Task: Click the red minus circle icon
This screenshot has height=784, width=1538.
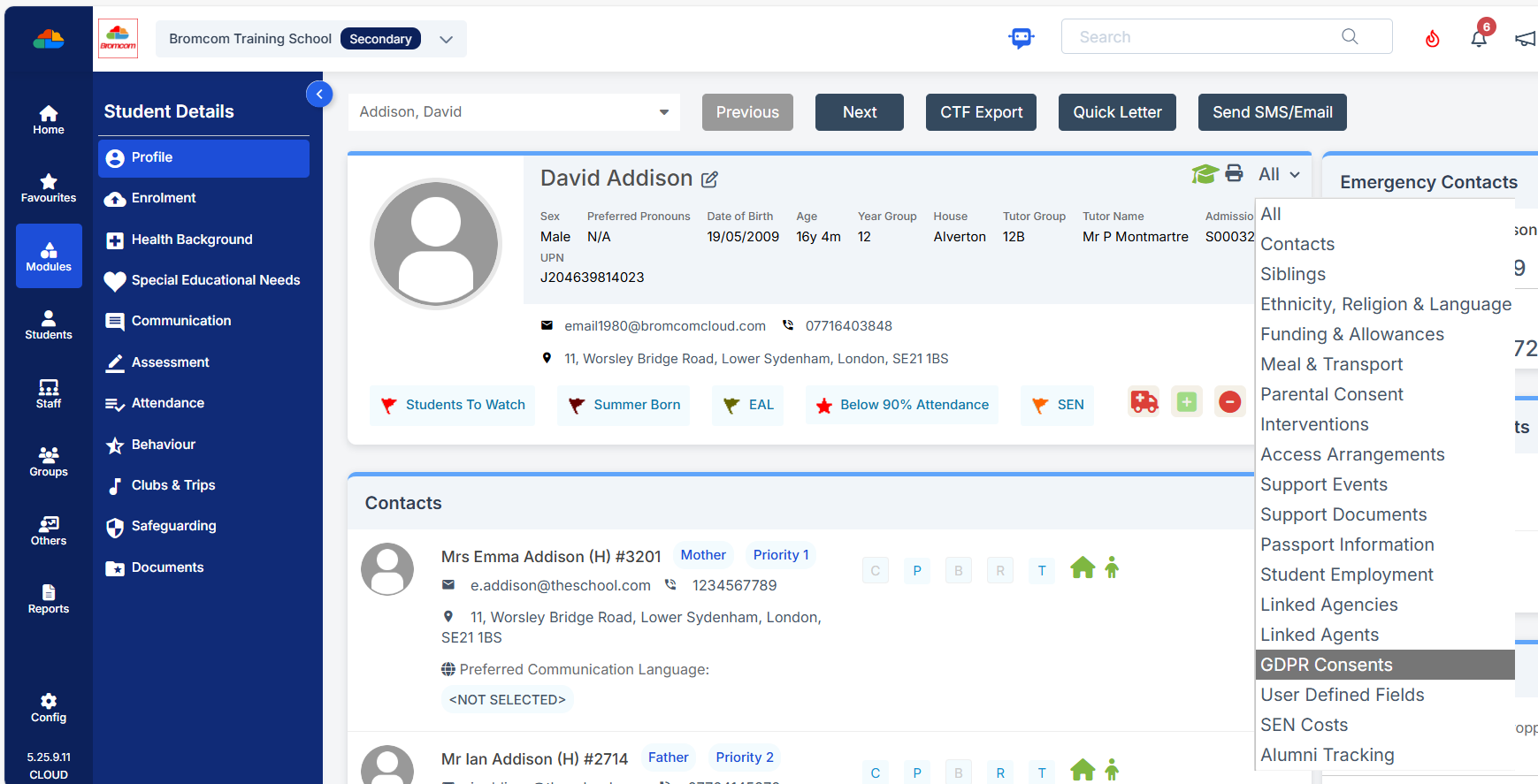Action: [1229, 402]
